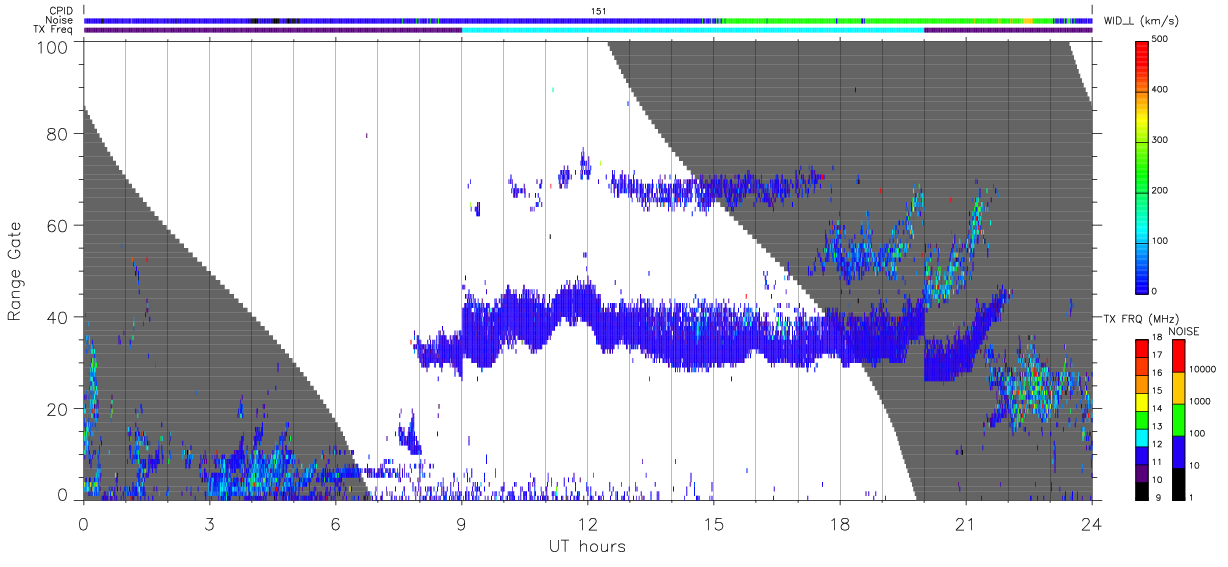Viewport: 1228px width, 567px height.
Task: Click the CPID value 151
Action: [598, 11]
